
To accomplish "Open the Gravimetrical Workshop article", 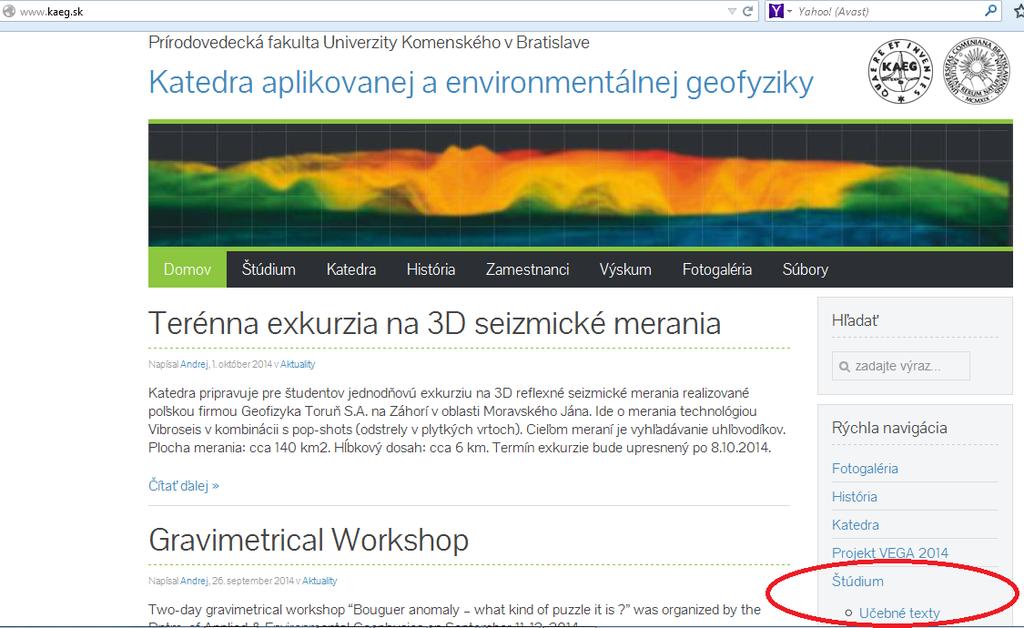I will pos(309,540).
